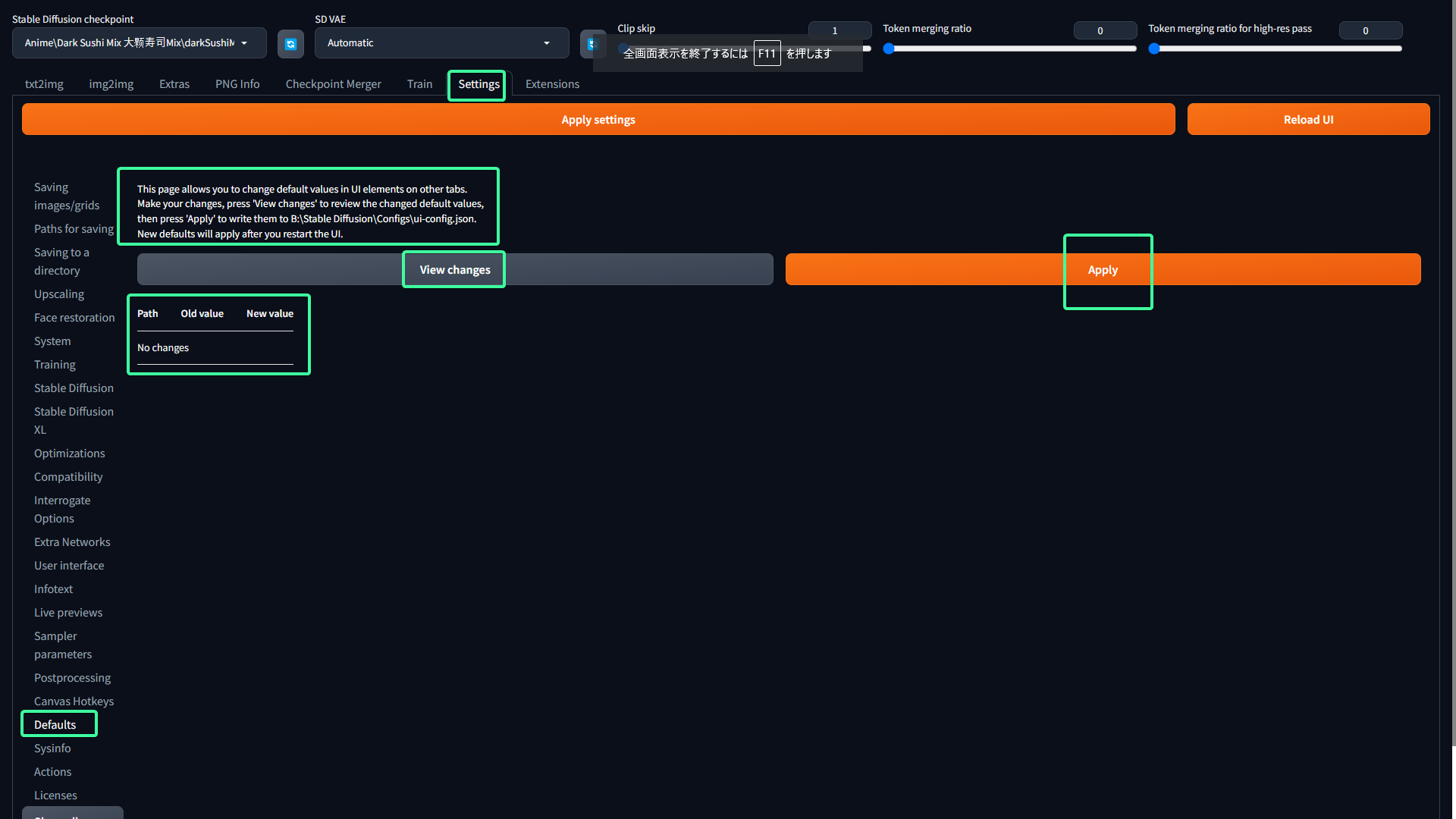The width and height of the screenshot is (1456, 819).
Task: Click View changes button
Action: coord(455,270)
